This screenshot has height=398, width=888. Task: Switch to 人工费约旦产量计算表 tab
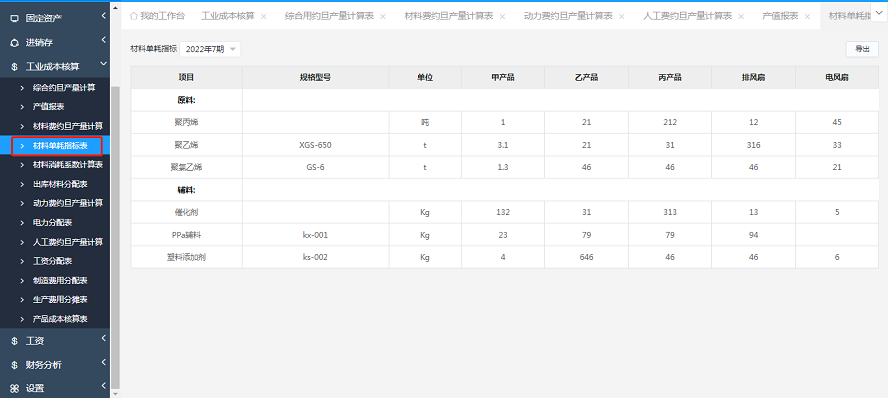click(x=688, y=16)
